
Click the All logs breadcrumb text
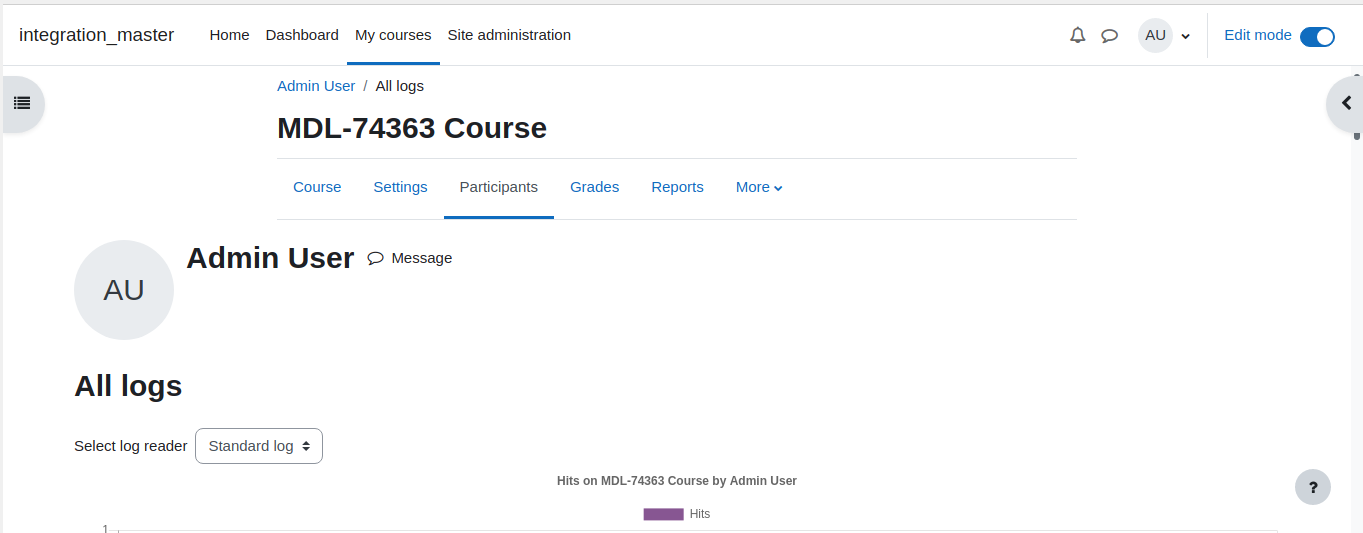pyautogui.click(x=400, y=86)
